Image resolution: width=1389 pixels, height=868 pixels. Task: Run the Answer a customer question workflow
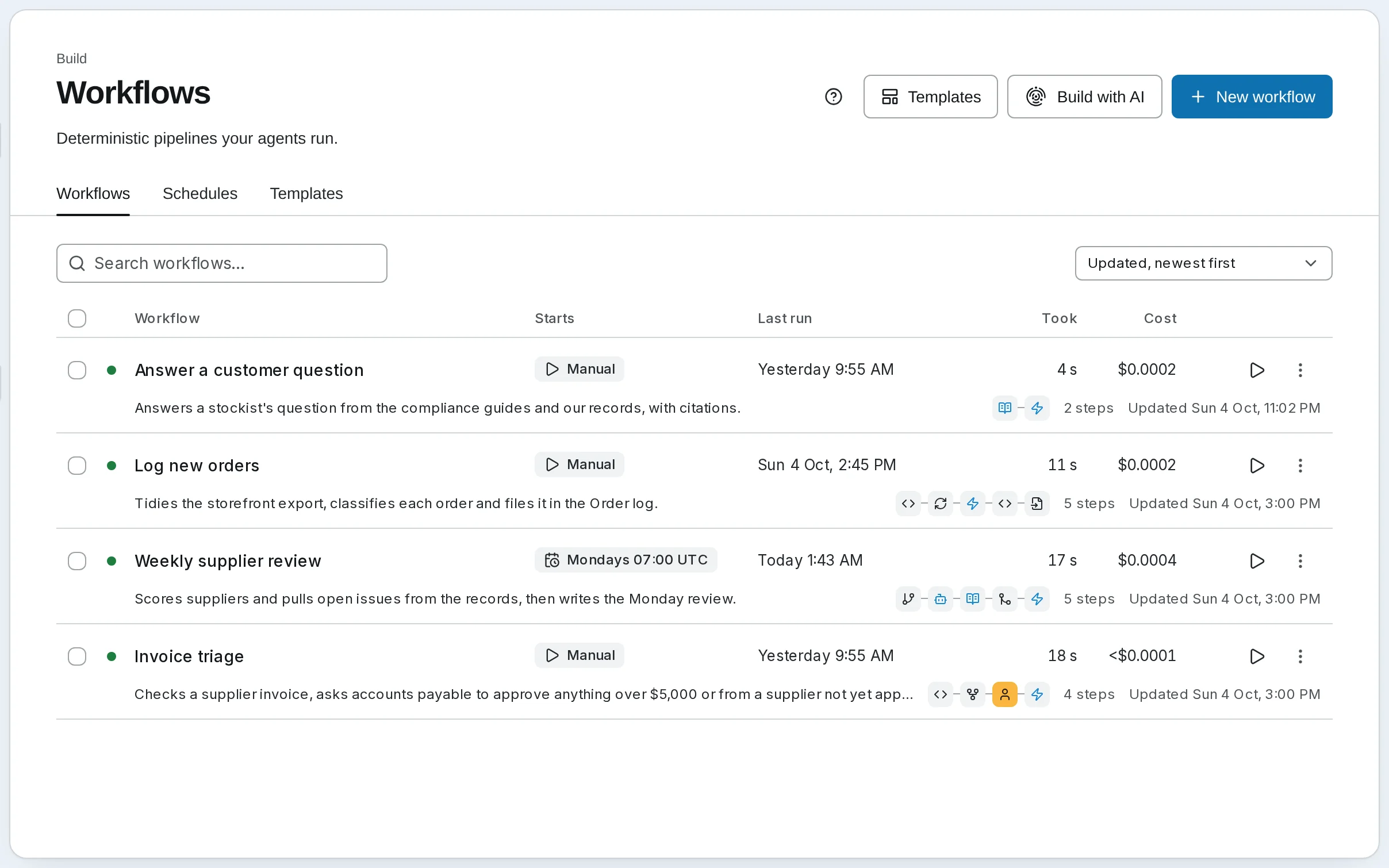[x=1257, y=370]
